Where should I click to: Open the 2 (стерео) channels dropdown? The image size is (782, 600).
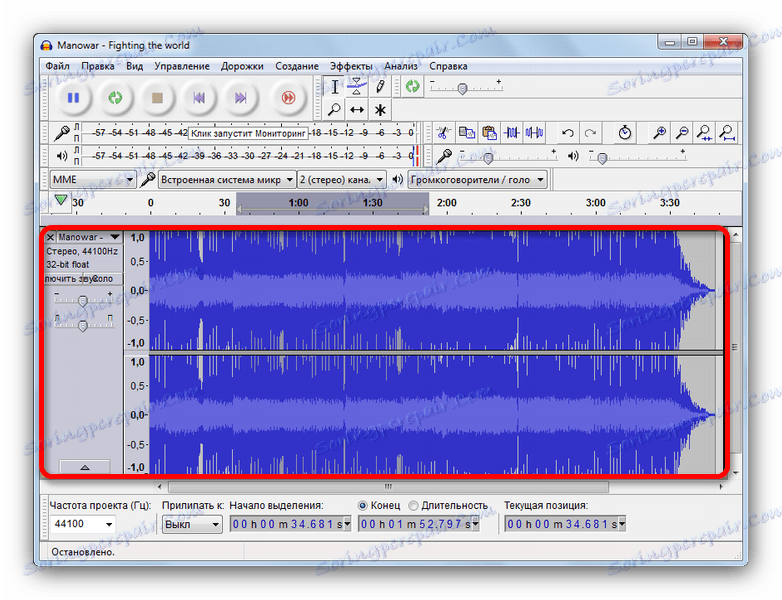point(342,180)
